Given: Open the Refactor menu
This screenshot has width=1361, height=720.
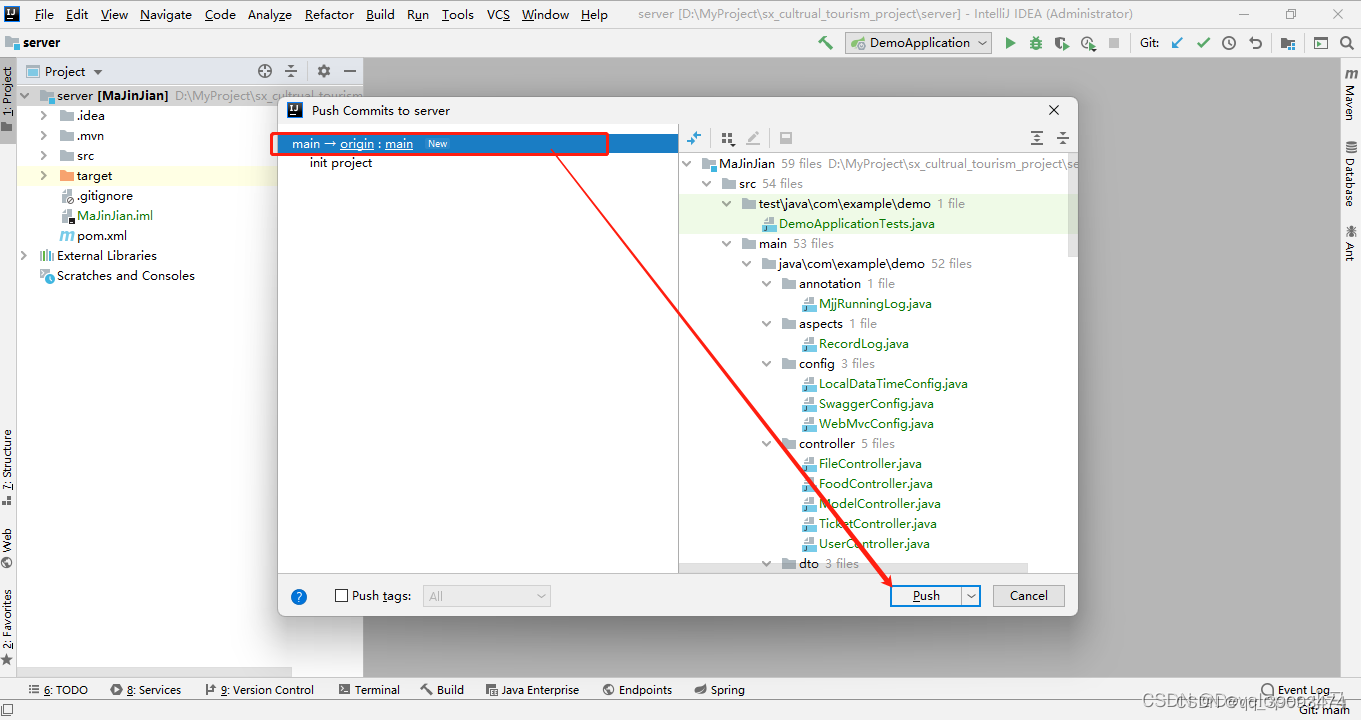Looking at the screenshot, I should [x=329, y=15].
